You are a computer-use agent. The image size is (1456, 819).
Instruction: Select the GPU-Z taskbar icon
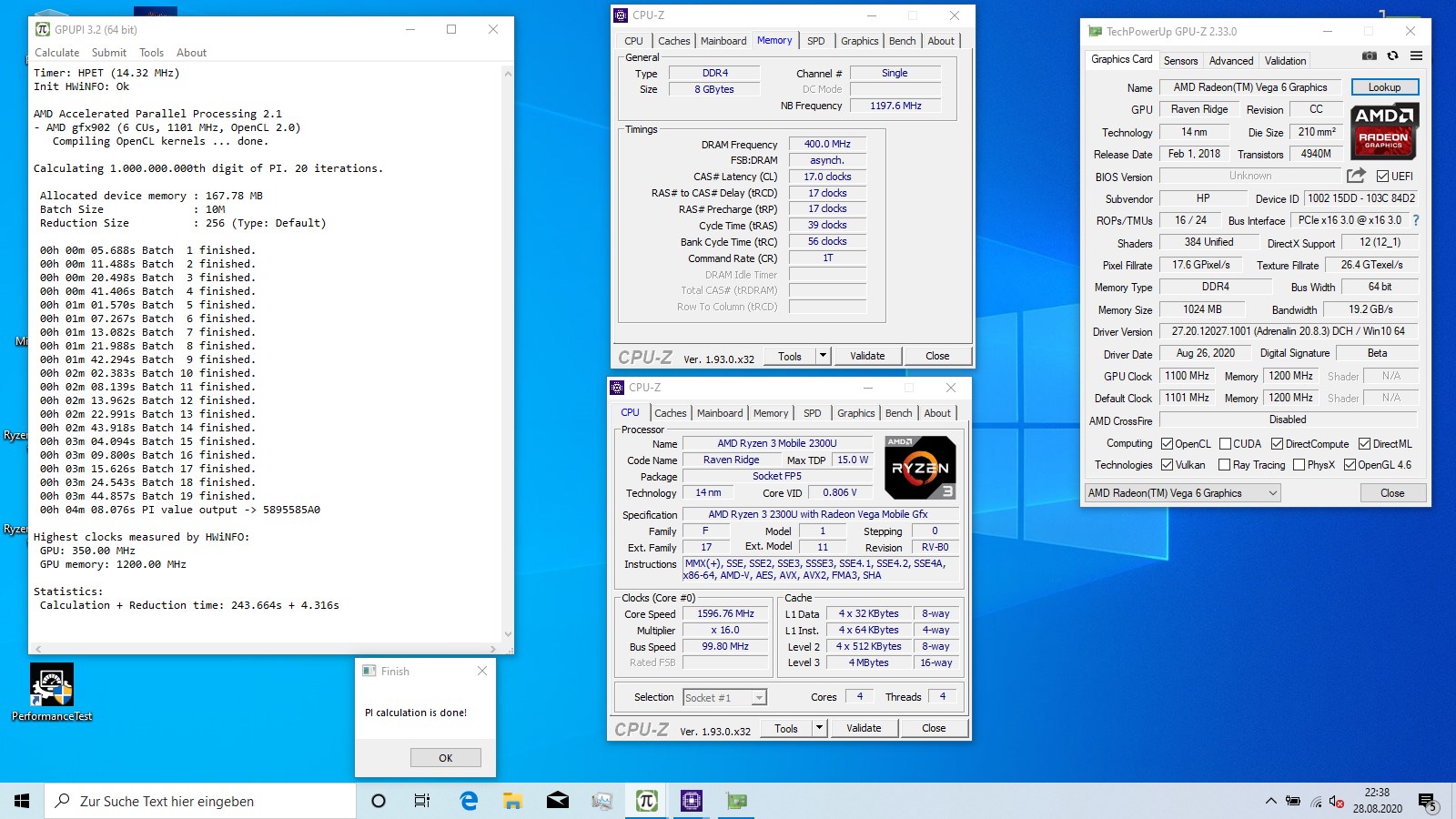click(736, 801)
